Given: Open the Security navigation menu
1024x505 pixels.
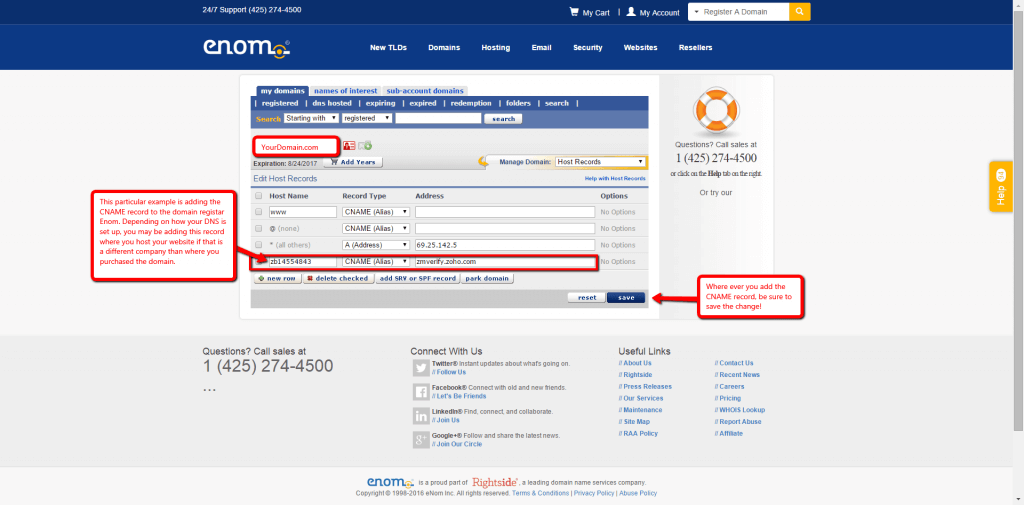Looking at the screenshot, I should click(588, 48).
